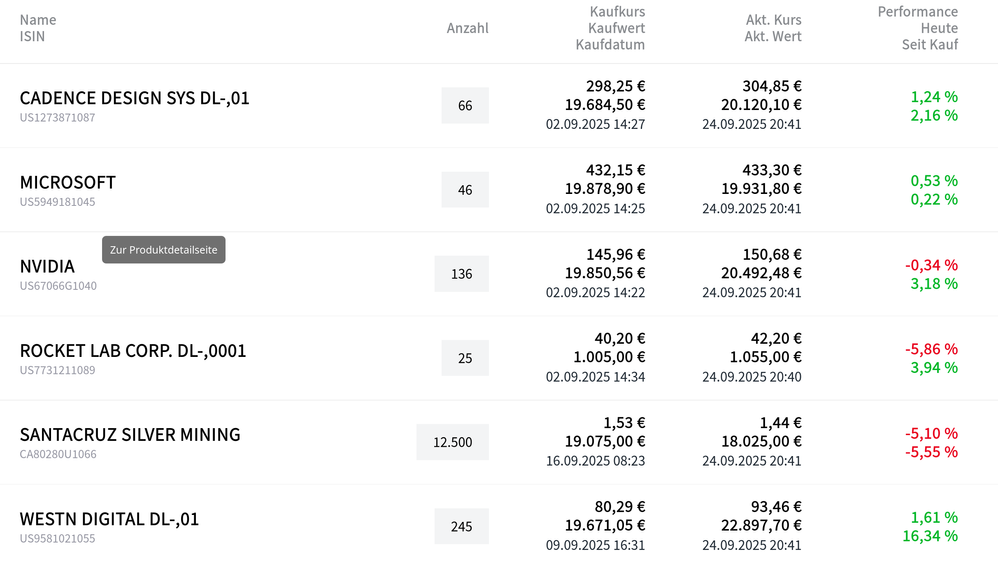This screenshot has height=564, width=998.
Task: Click Cadence today's performance 1,24 %
Action: (x=934, y=97)
